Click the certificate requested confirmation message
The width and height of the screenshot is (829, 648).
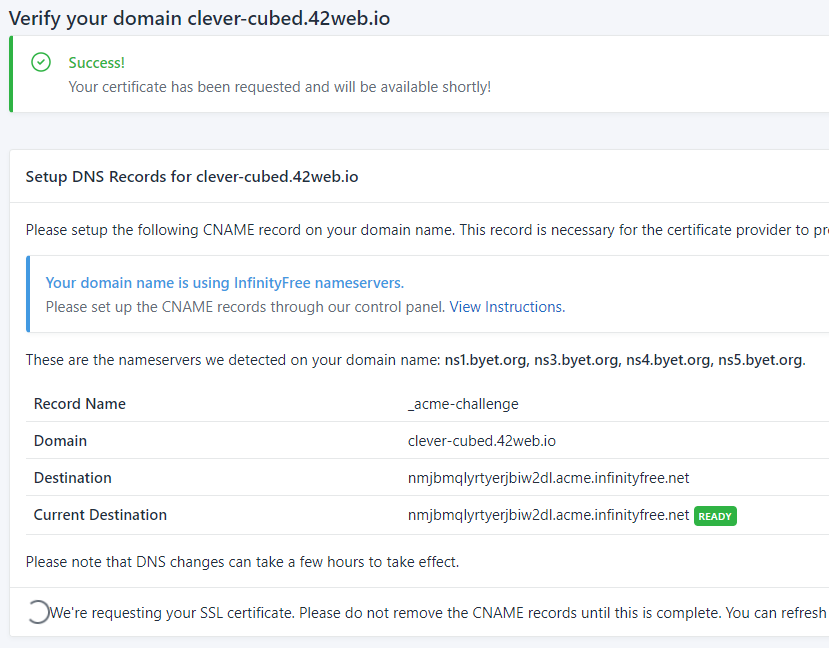click(x=279, y=87)
